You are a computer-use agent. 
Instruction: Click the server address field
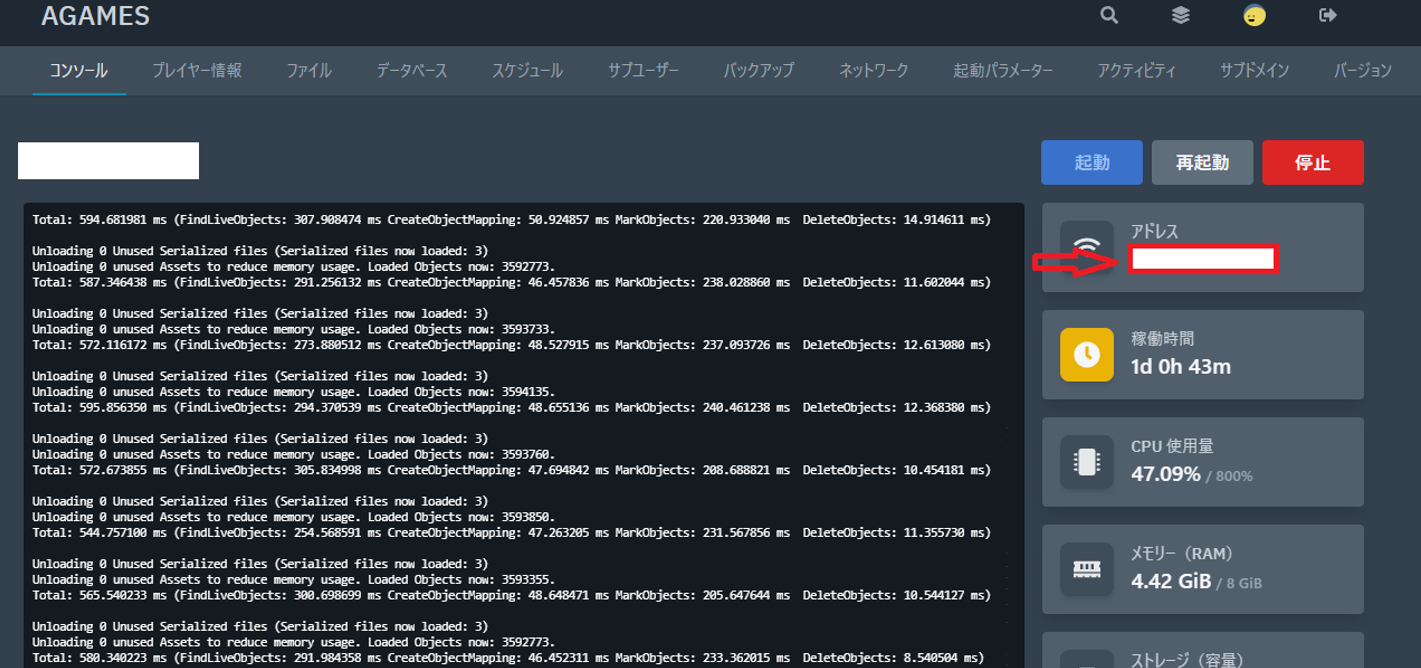[x=1202, y=260]
